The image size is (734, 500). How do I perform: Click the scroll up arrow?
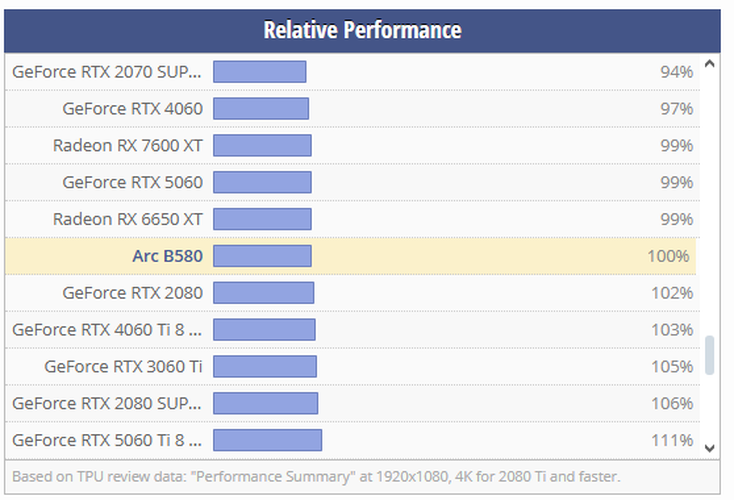[710, 65]
